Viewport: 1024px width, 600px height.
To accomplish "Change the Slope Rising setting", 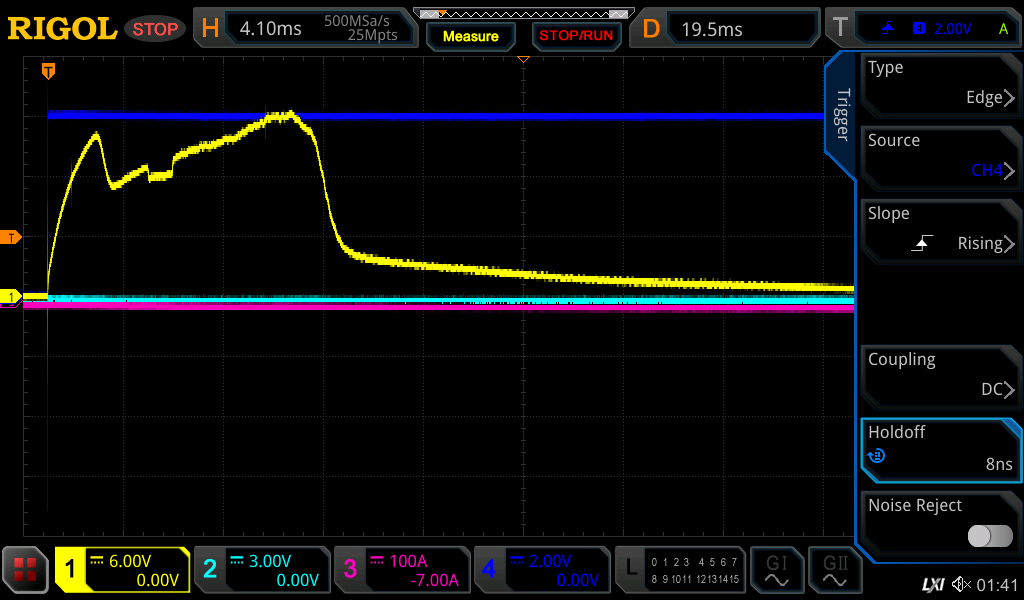I will (x=940, y=229).
